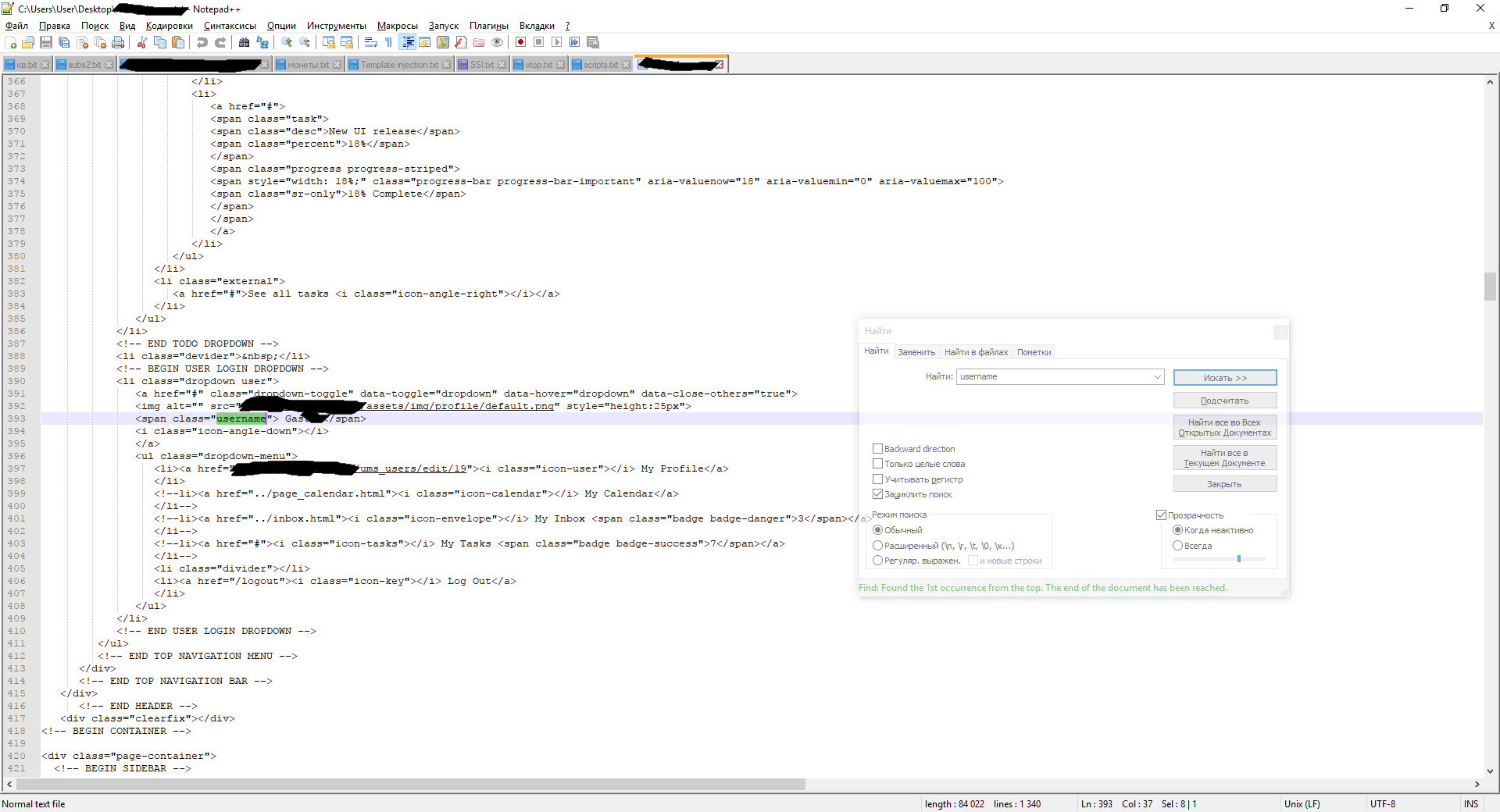Run the macro multiple times icon

click(x=575, y=42)
